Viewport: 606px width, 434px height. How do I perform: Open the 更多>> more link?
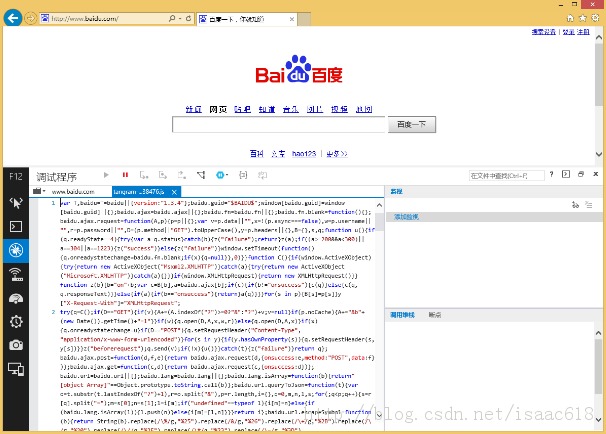click(337, 154)
